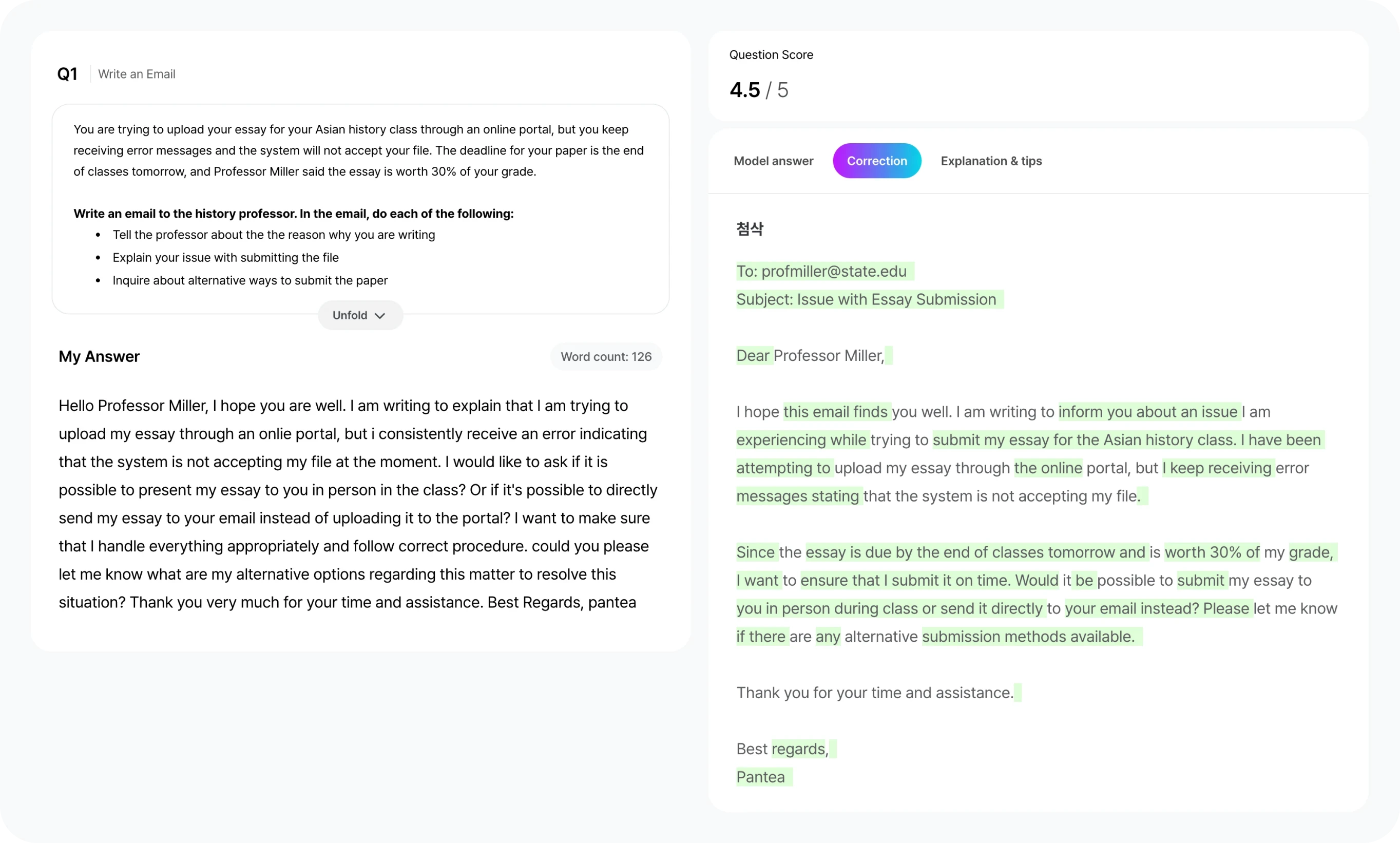Screen dimensions: 1400x843
Task: Click the Unfold chevron arrow icon
Action: tap(380, 316)
